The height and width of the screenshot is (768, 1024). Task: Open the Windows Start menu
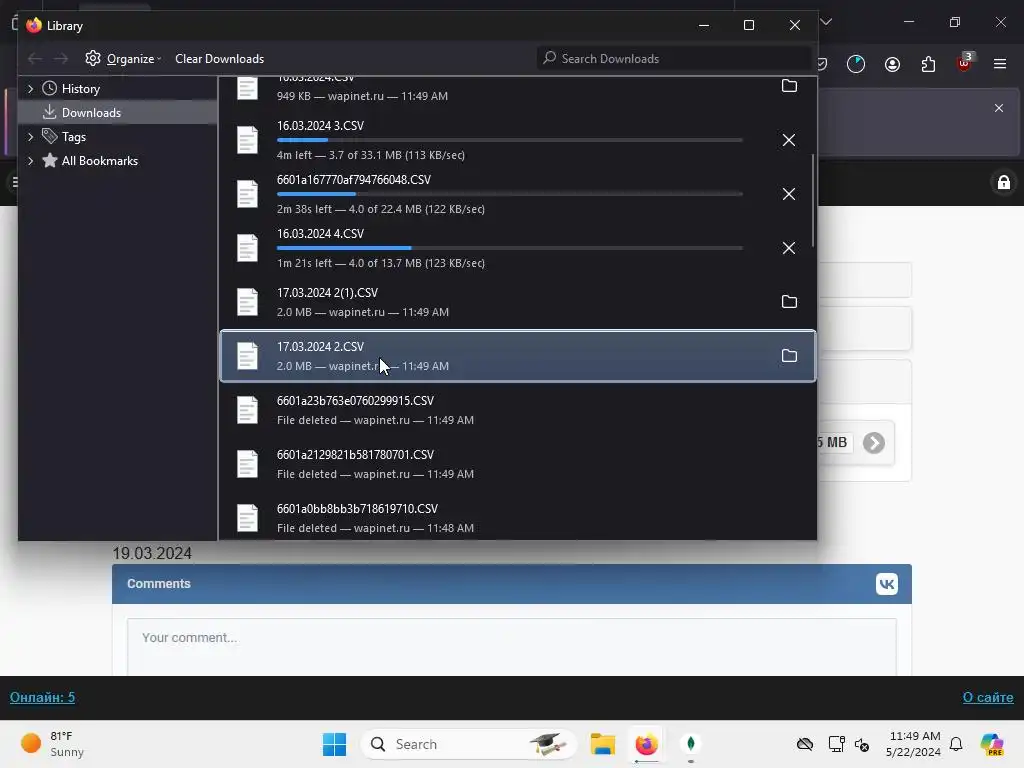pos(334,744)
